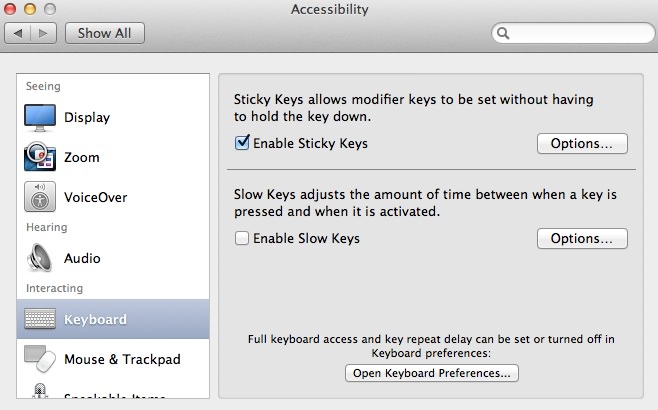Choose the Audio label in the list

tap(82, 258)
